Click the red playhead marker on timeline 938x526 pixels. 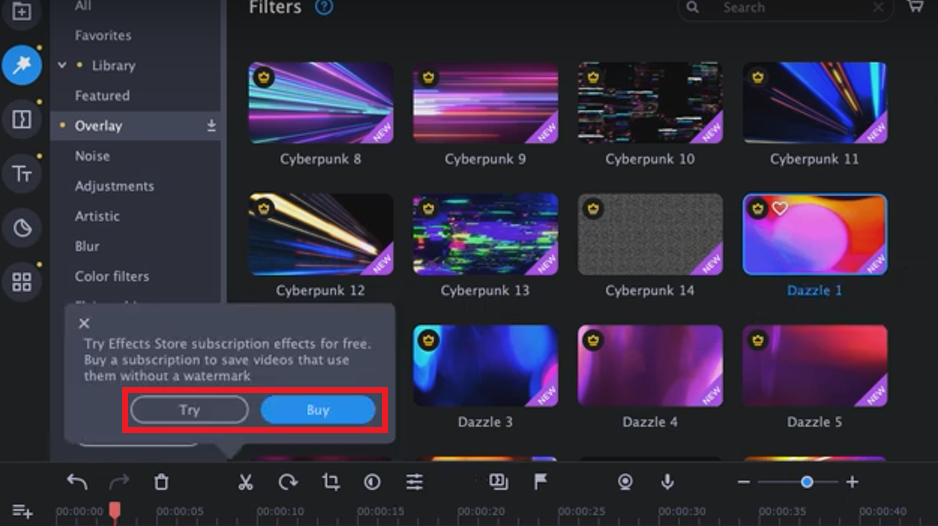[114, 510]
